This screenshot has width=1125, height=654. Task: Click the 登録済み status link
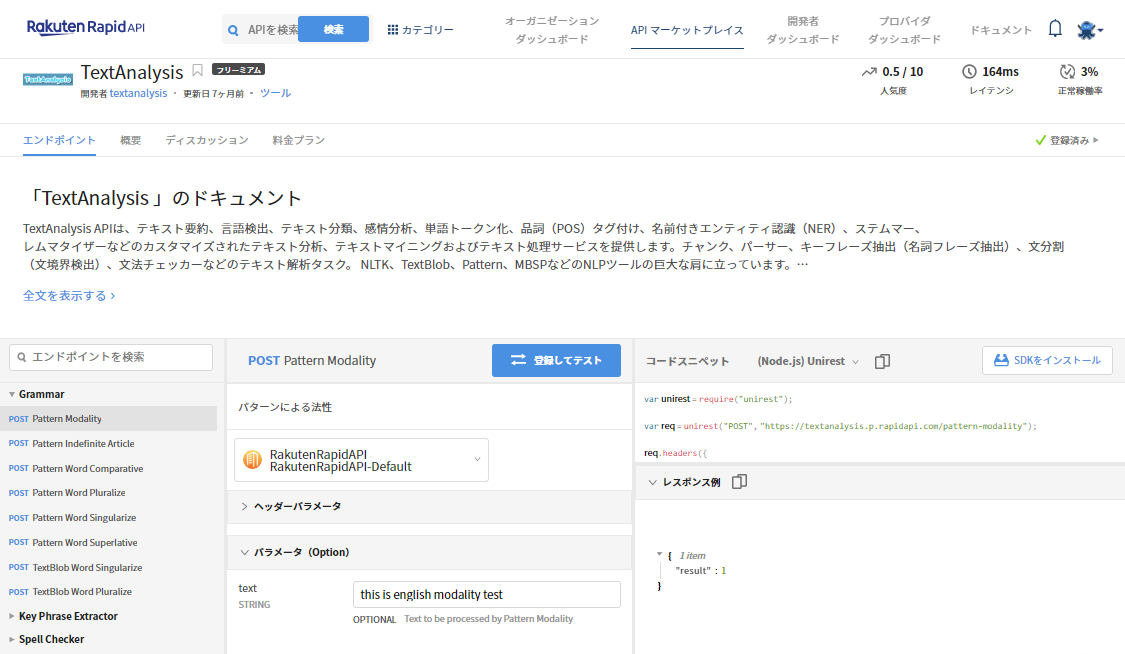tap(1068, 141)
